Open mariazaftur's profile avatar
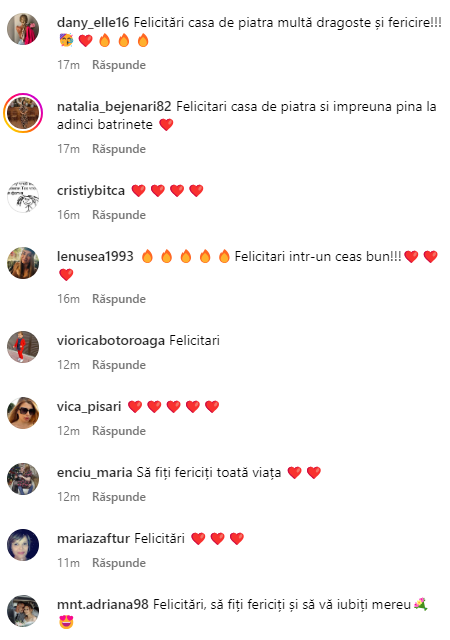Viewport: 450px width, 640px height. (23, 545)
